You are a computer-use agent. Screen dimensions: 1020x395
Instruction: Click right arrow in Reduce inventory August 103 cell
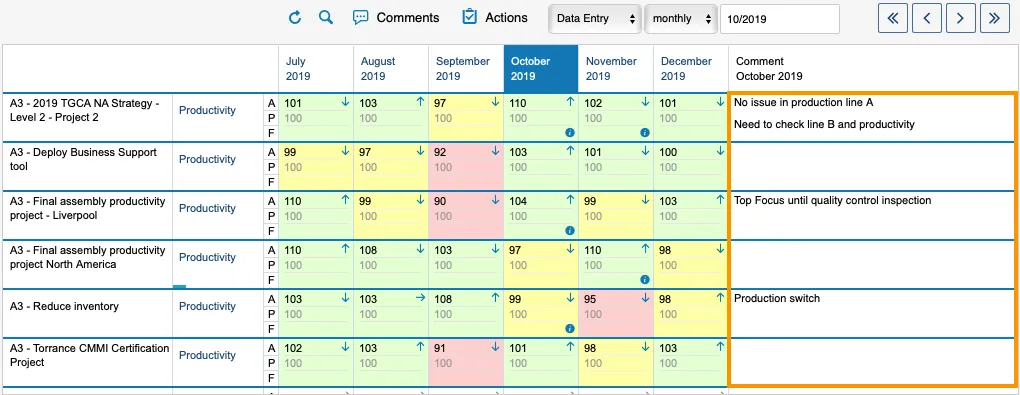(x=420, y=298)
